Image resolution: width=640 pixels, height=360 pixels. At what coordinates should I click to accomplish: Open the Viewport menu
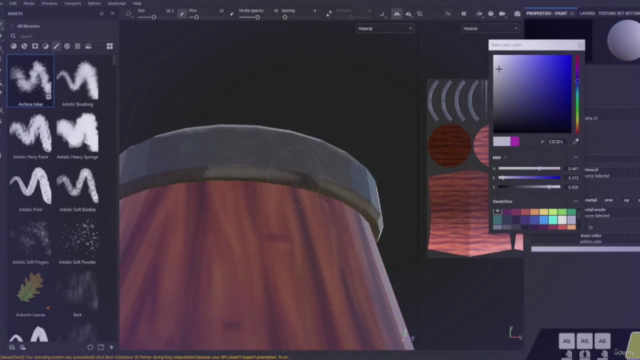point(72,3)
